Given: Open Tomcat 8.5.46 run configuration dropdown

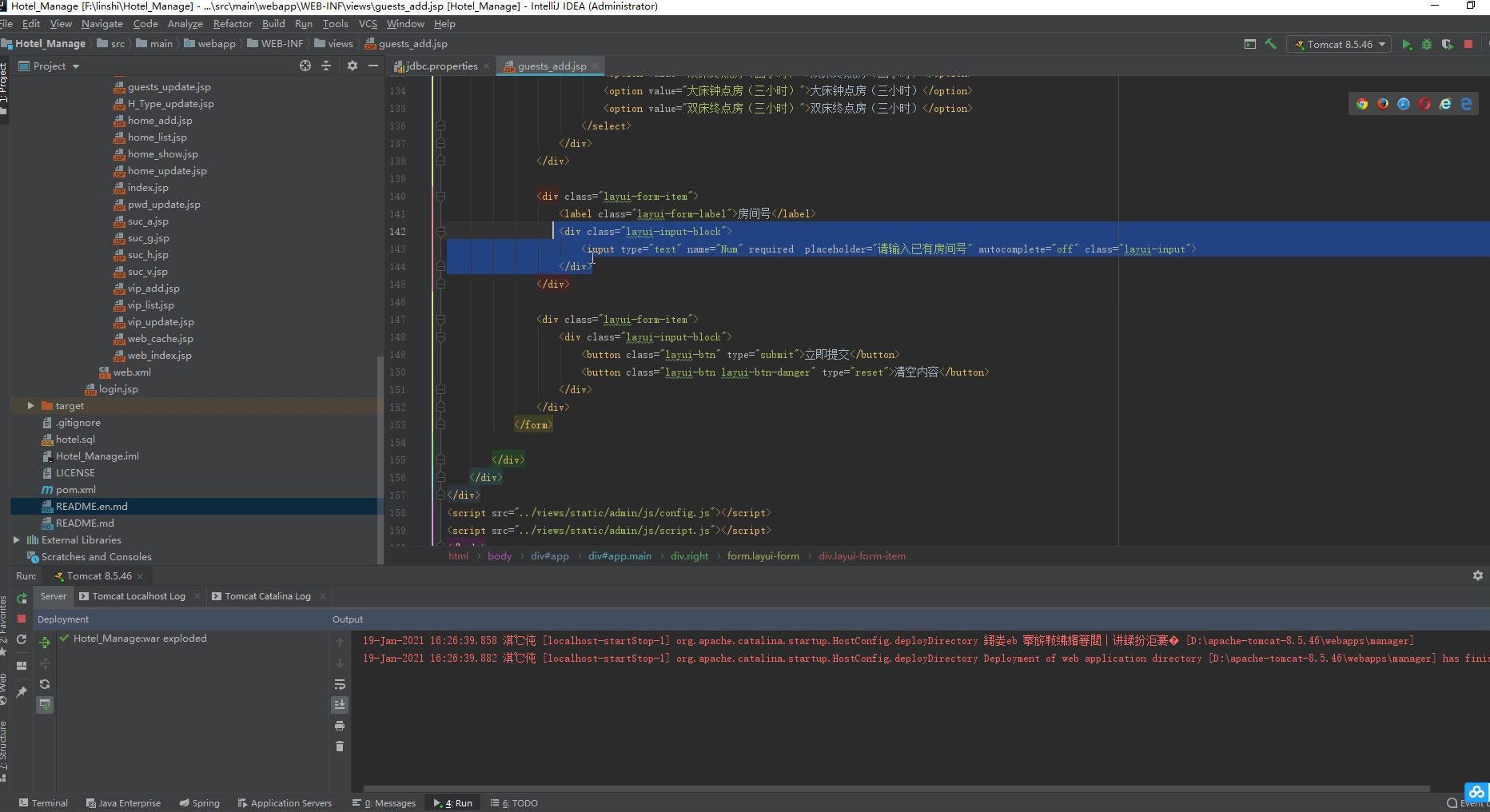Looking at the screenshot, I should pyautogui.click(x=1339, y=44).
